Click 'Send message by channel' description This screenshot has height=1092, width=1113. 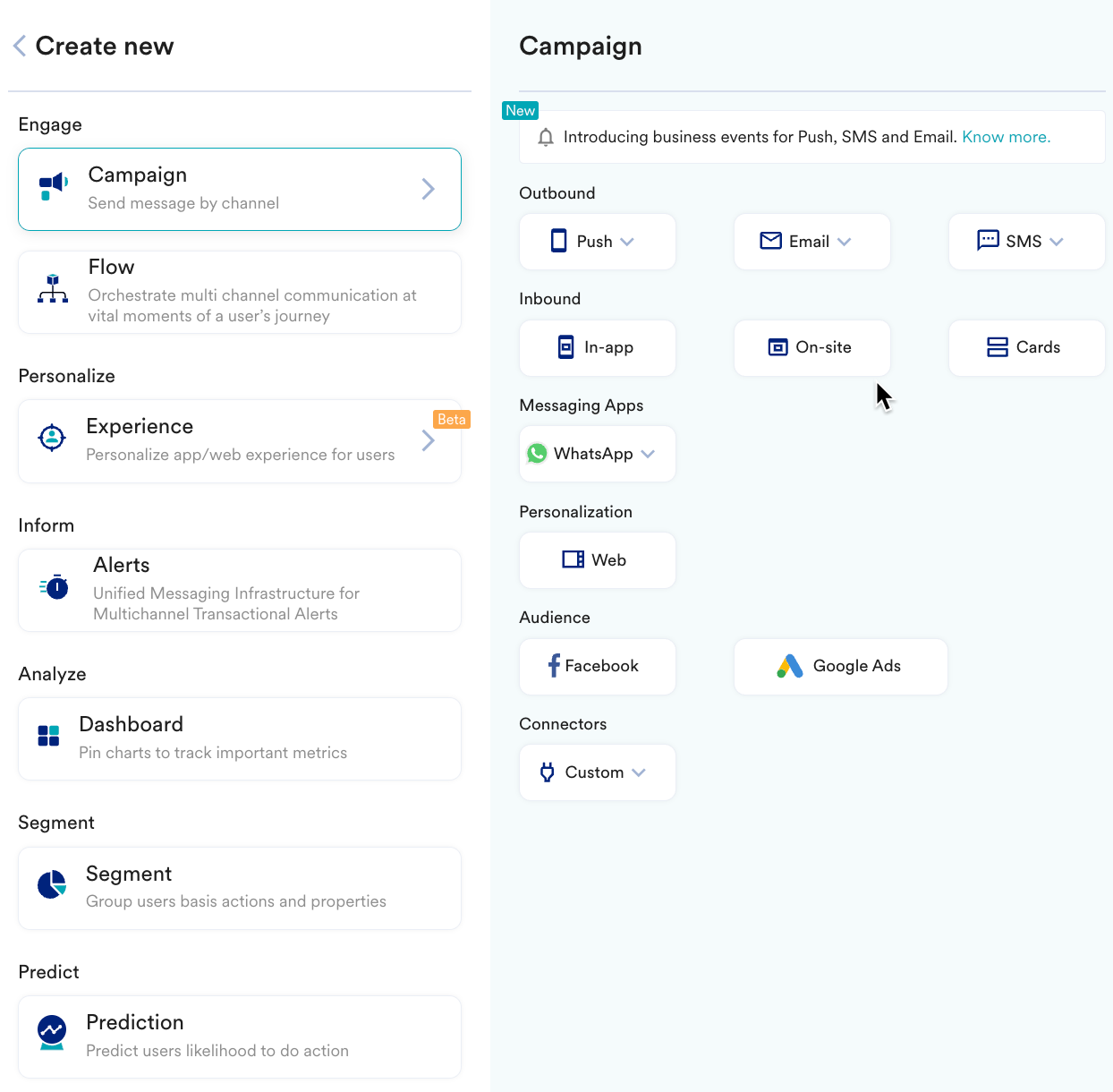183,203
